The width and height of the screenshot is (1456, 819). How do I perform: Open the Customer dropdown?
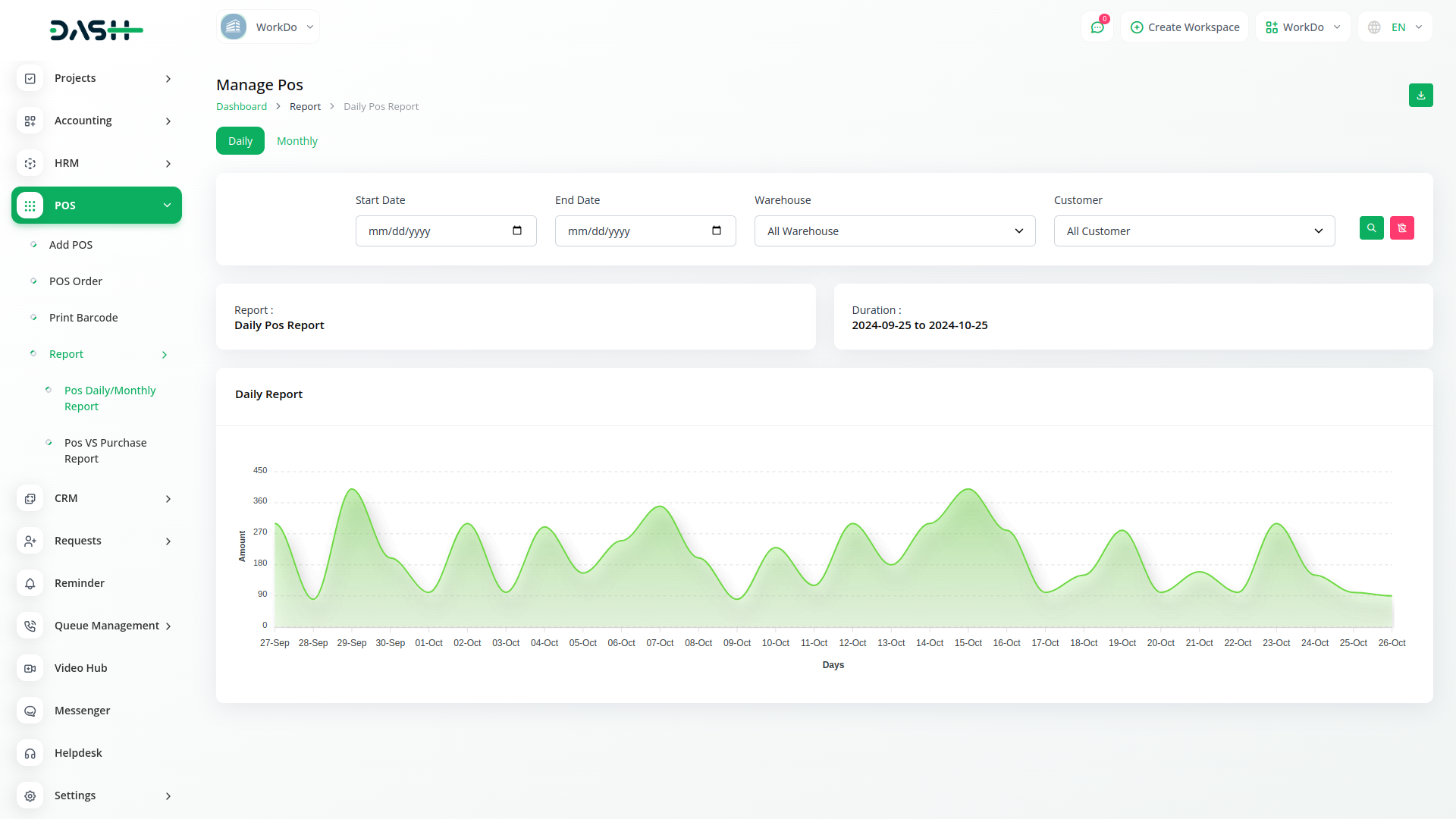pyautogui.click(x=1194, y=231)
